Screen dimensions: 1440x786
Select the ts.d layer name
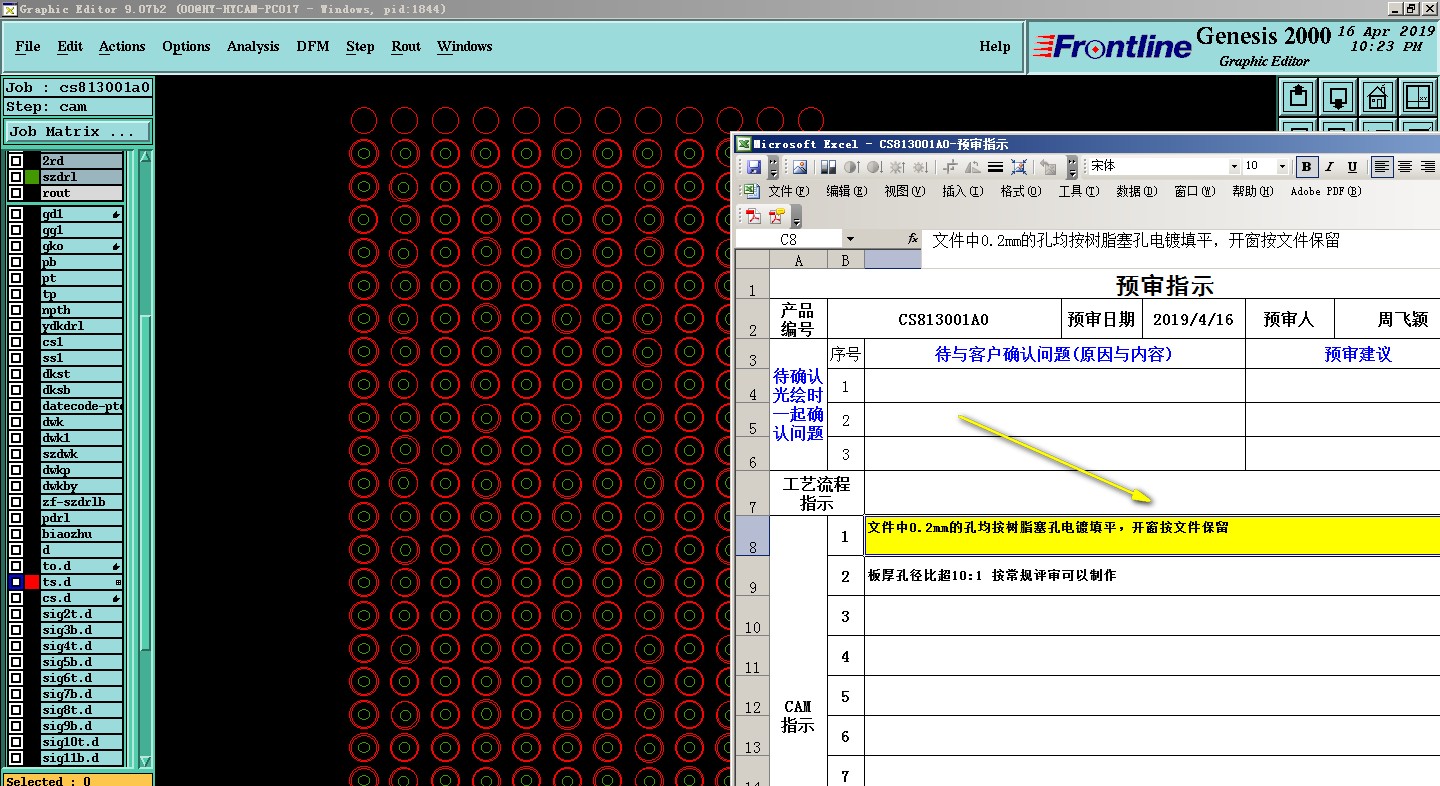point(82,582)
